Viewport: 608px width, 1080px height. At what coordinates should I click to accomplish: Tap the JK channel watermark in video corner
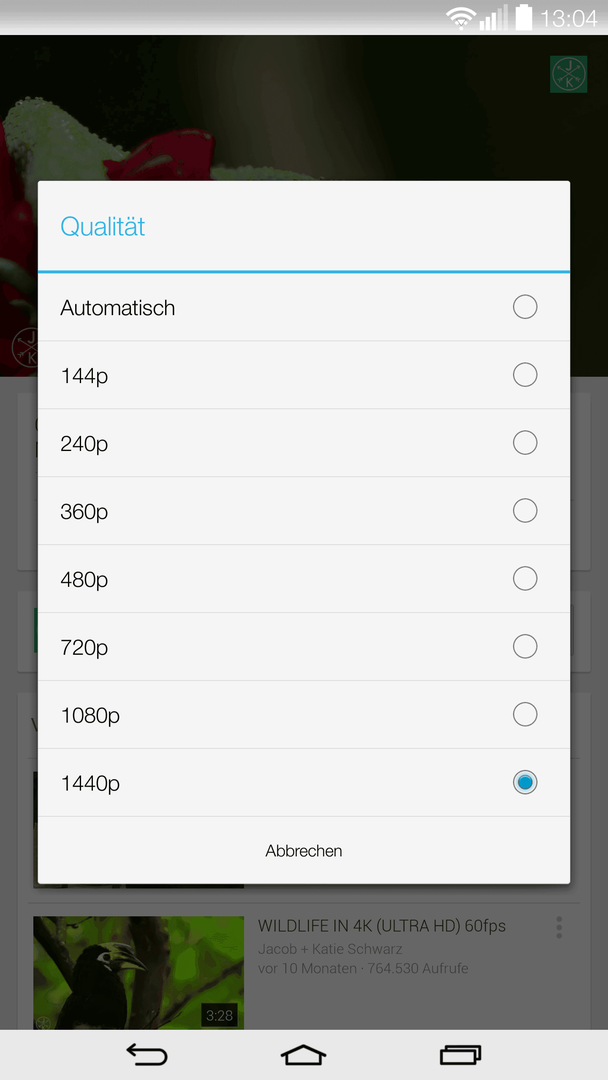click(569, 74)
